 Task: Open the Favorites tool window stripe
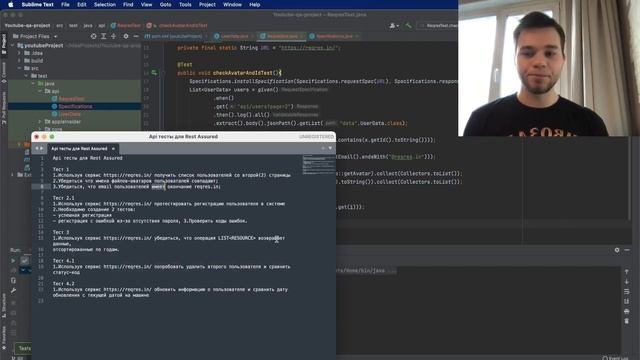(x=4, y=338)
